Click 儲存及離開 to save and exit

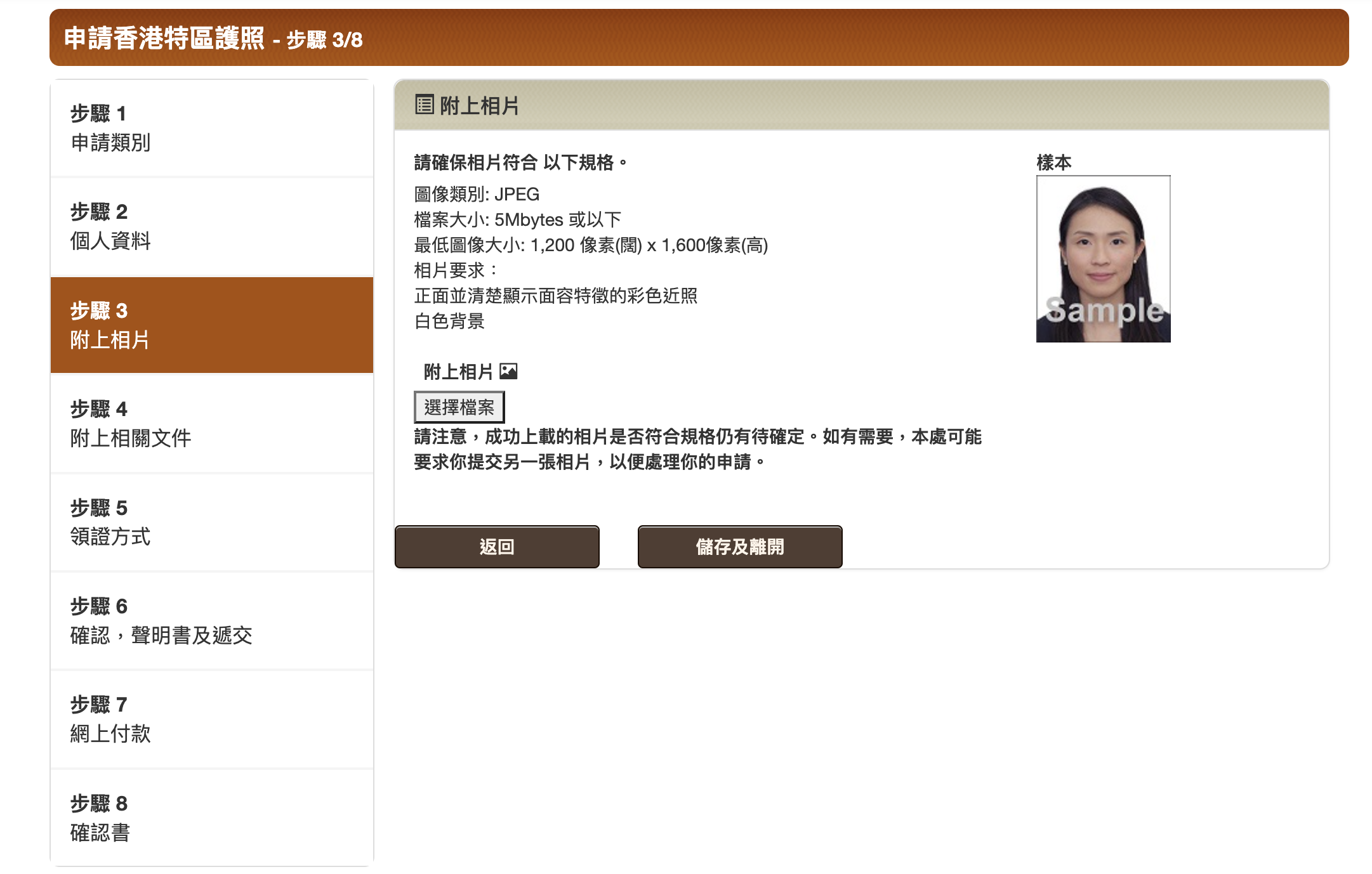click(739, 546)
